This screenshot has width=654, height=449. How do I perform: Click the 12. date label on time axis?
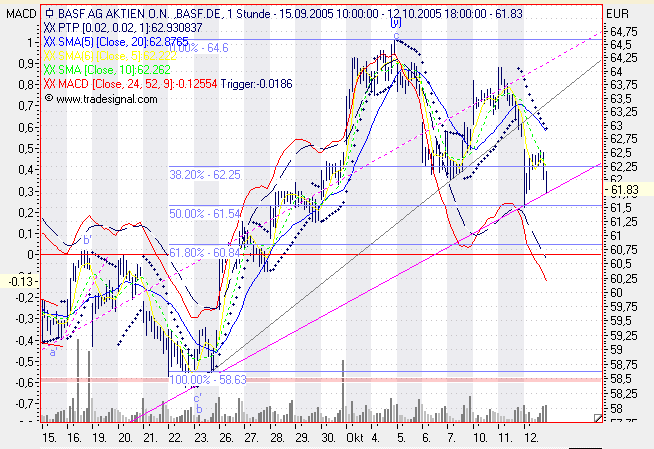tap(531, 438)
